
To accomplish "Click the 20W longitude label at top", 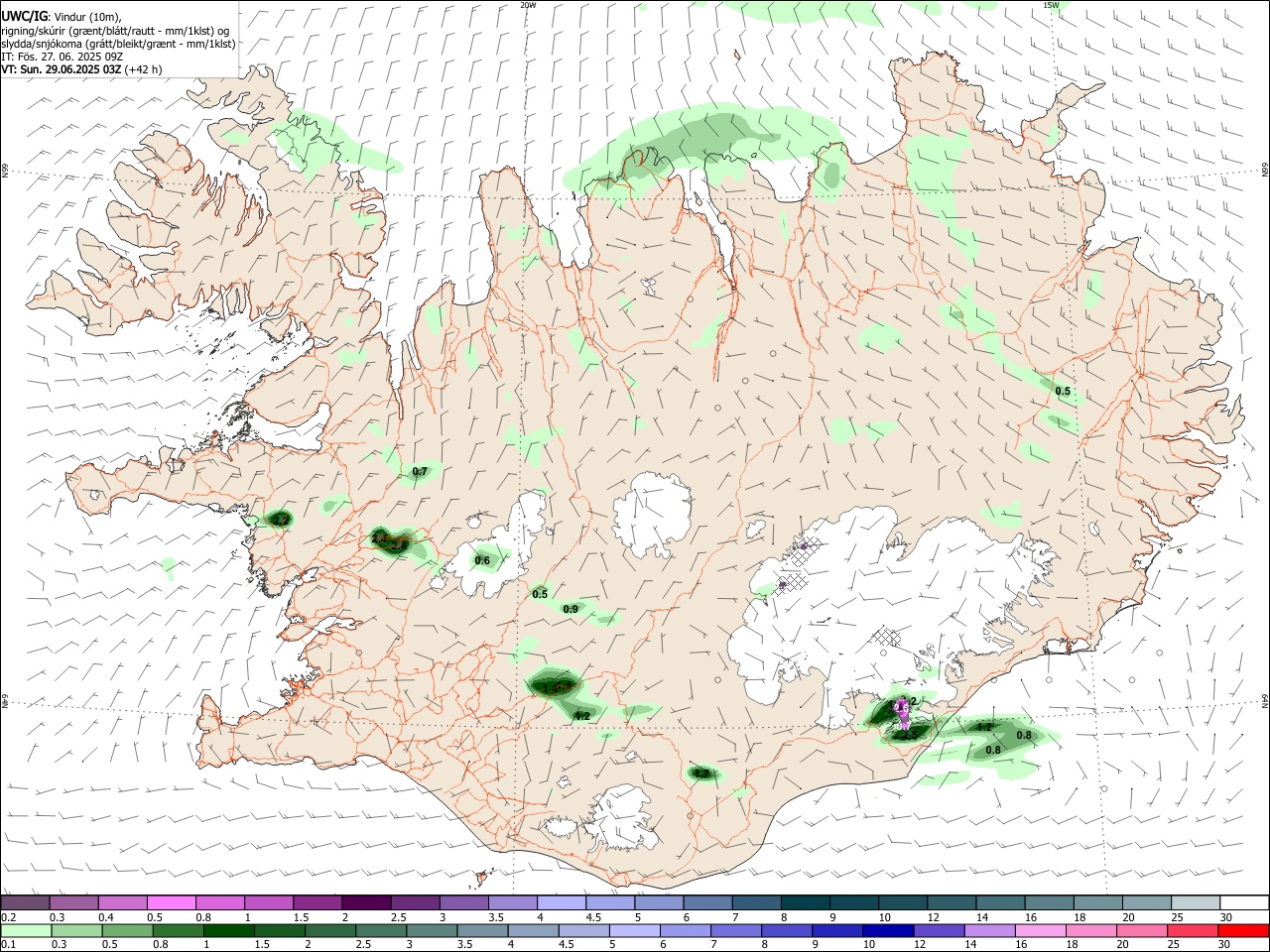I will (x=528, y=5).
